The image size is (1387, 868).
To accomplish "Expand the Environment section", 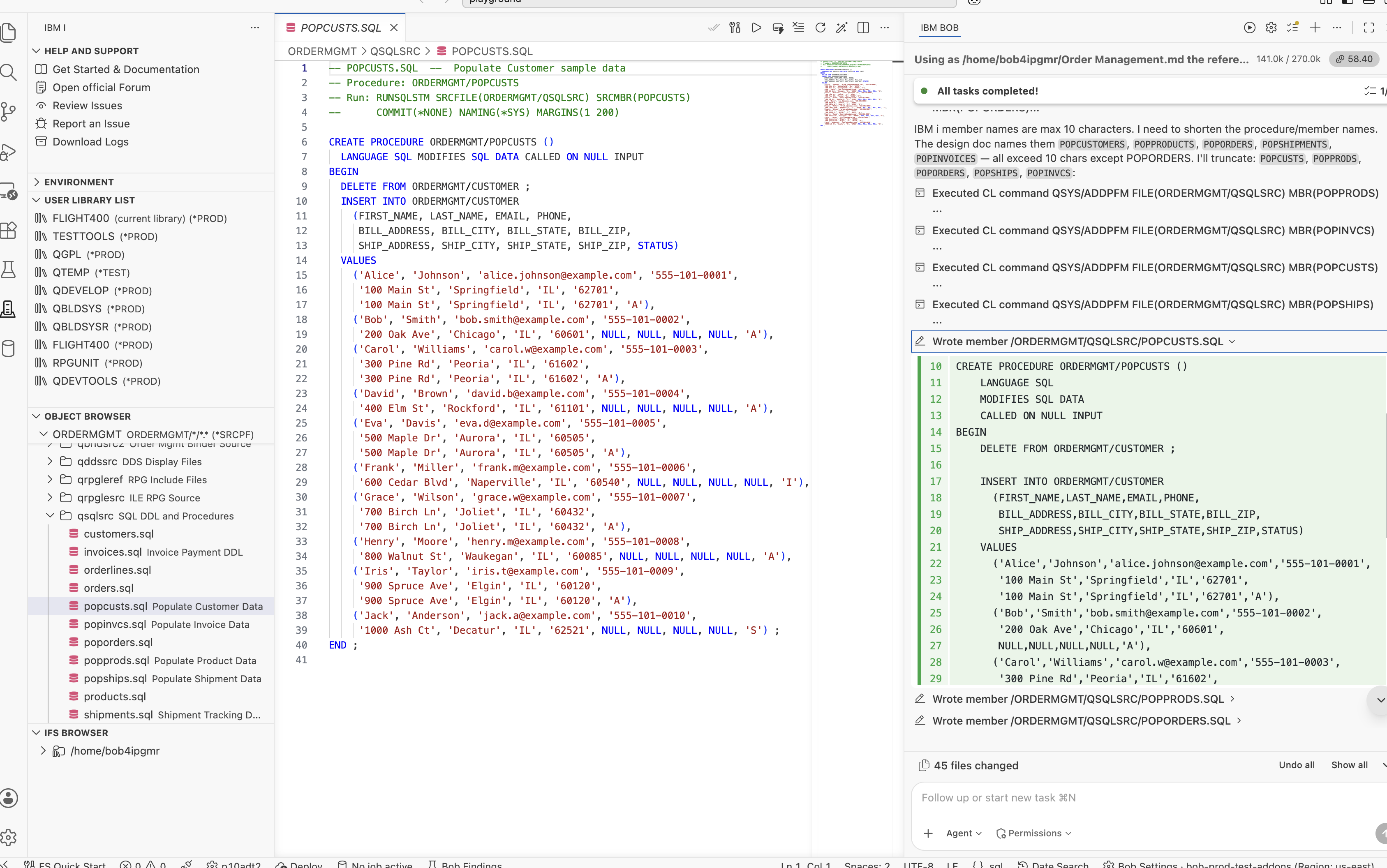I will coord(36,182).
